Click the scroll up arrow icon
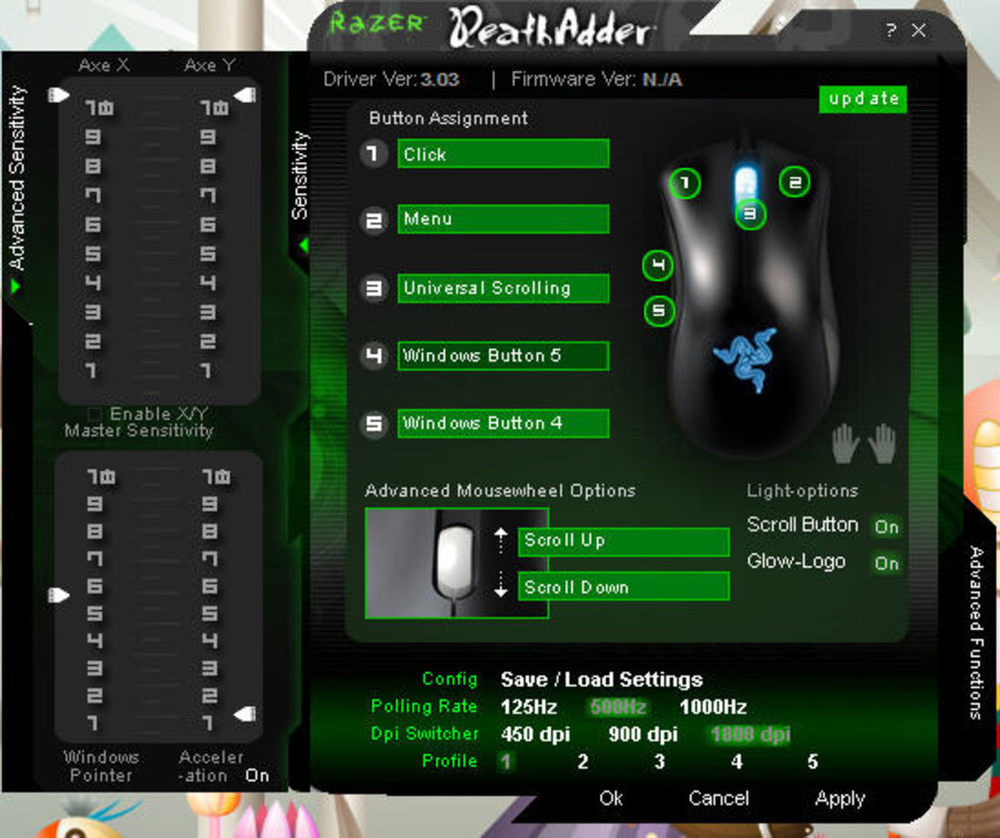Screen dimensions: 1000x838 pos(501,541)
